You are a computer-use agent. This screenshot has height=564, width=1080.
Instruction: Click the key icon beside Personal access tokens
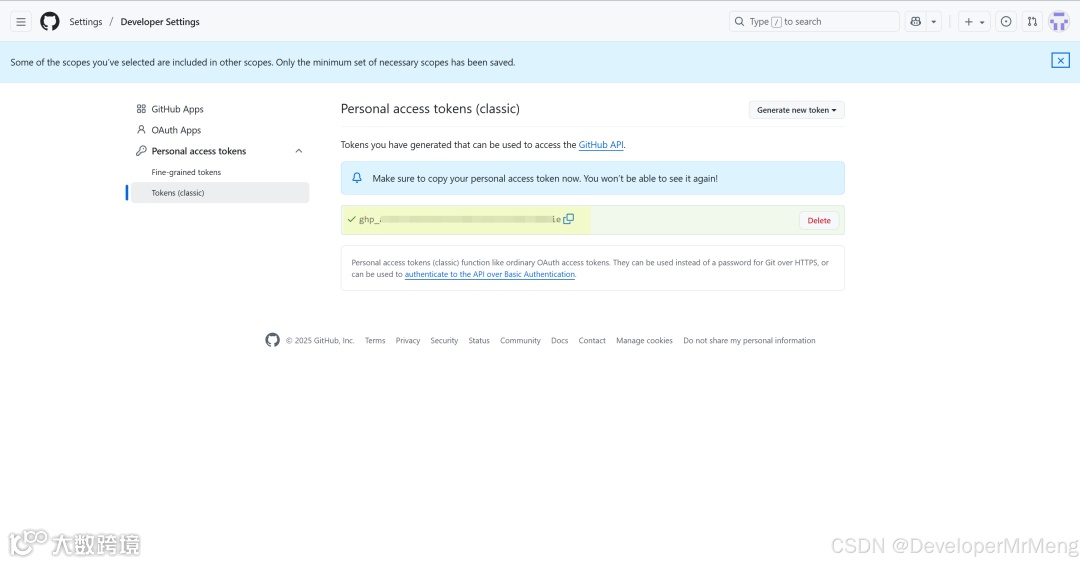[x=141, y=151]
